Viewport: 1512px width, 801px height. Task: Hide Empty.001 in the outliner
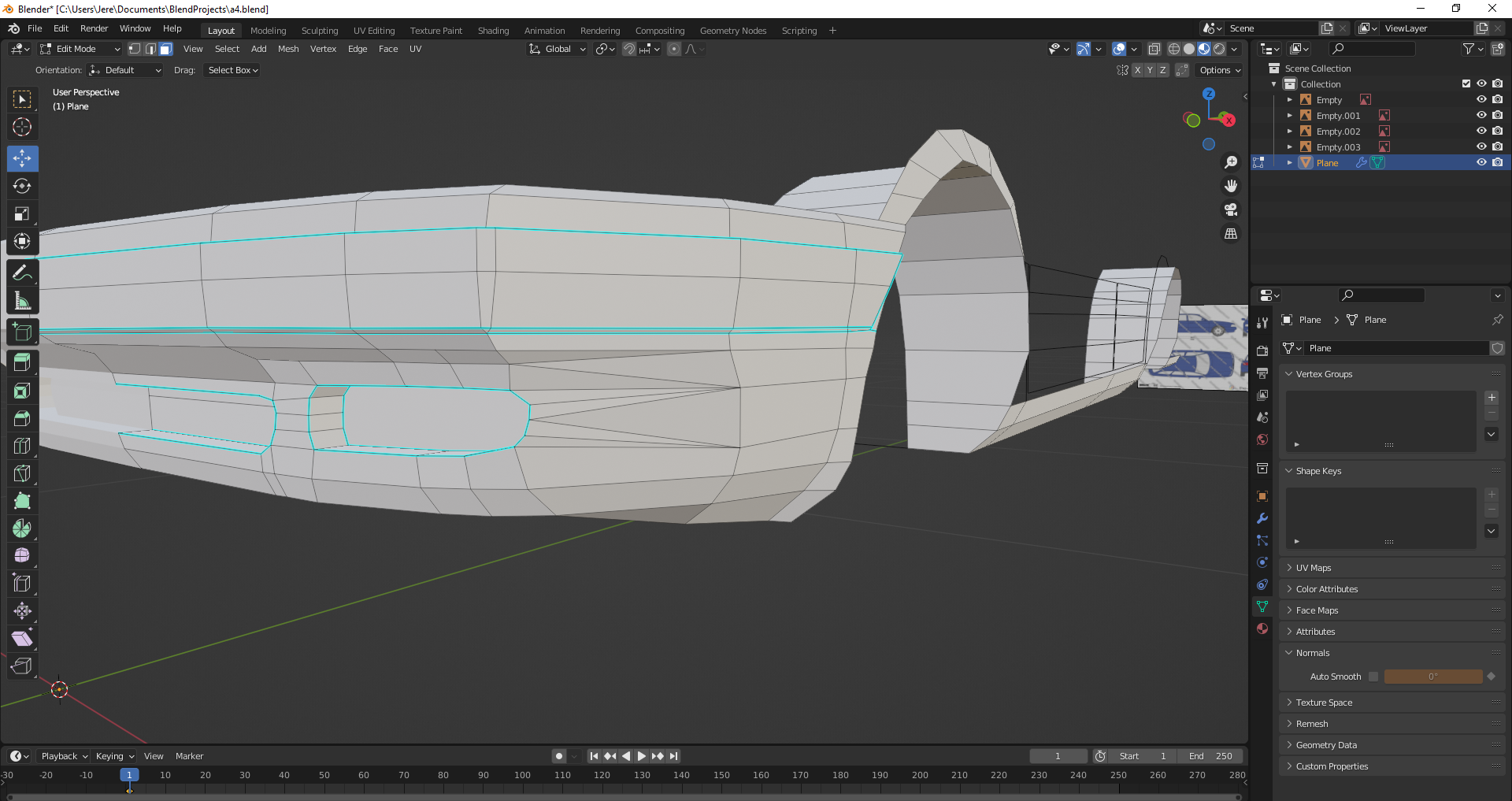(x=1481, y=116)
